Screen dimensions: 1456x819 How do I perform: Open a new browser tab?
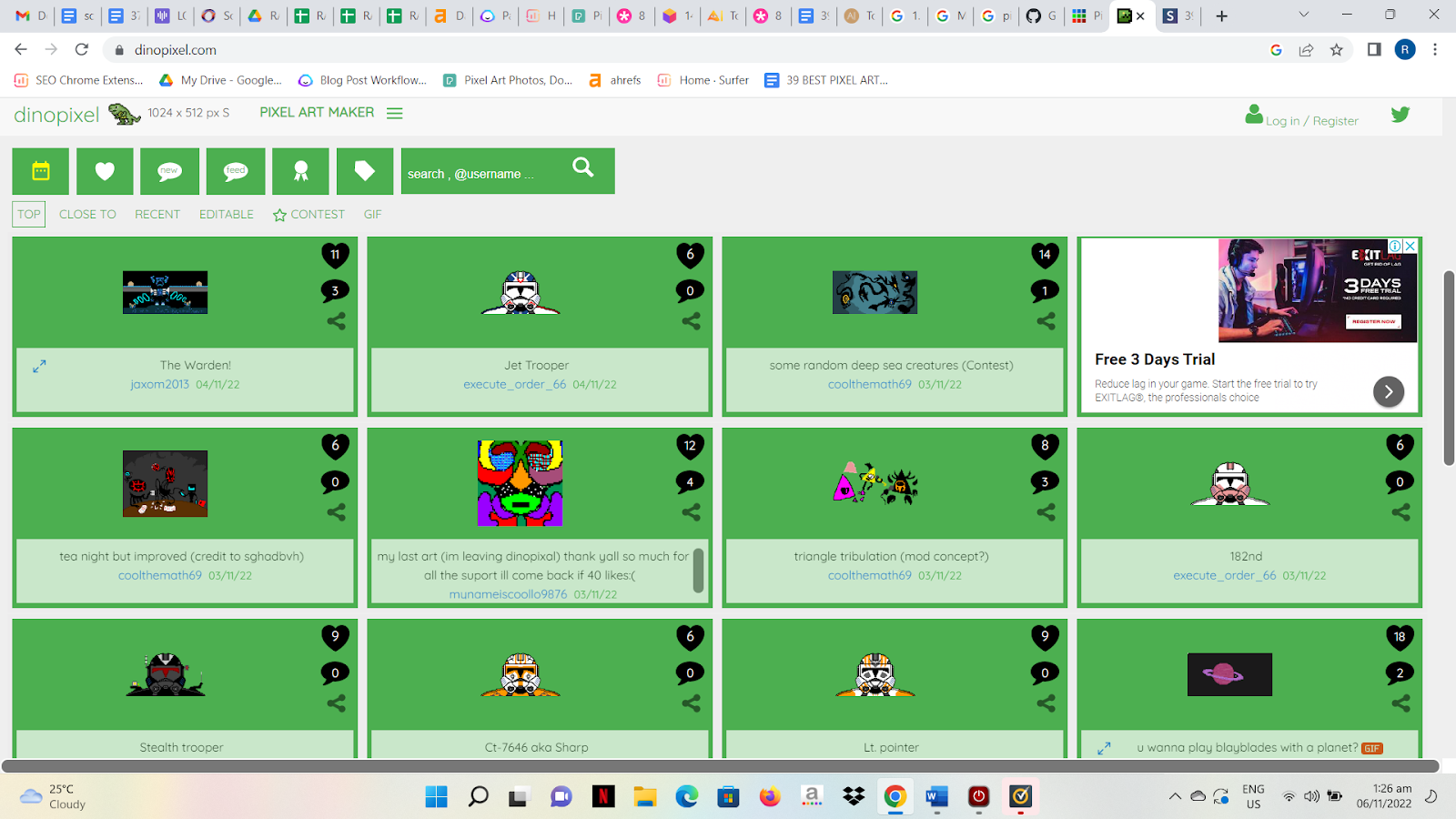1221,16
